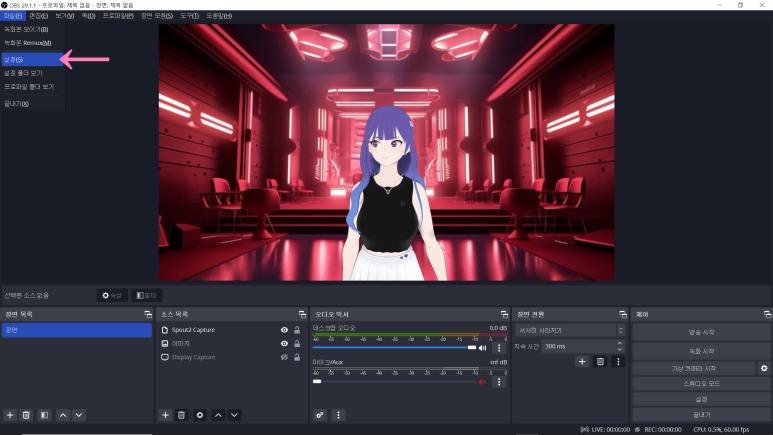
Task: Unlock the 이미지 source
Action: pyautogui.click(x=297, y=343)
